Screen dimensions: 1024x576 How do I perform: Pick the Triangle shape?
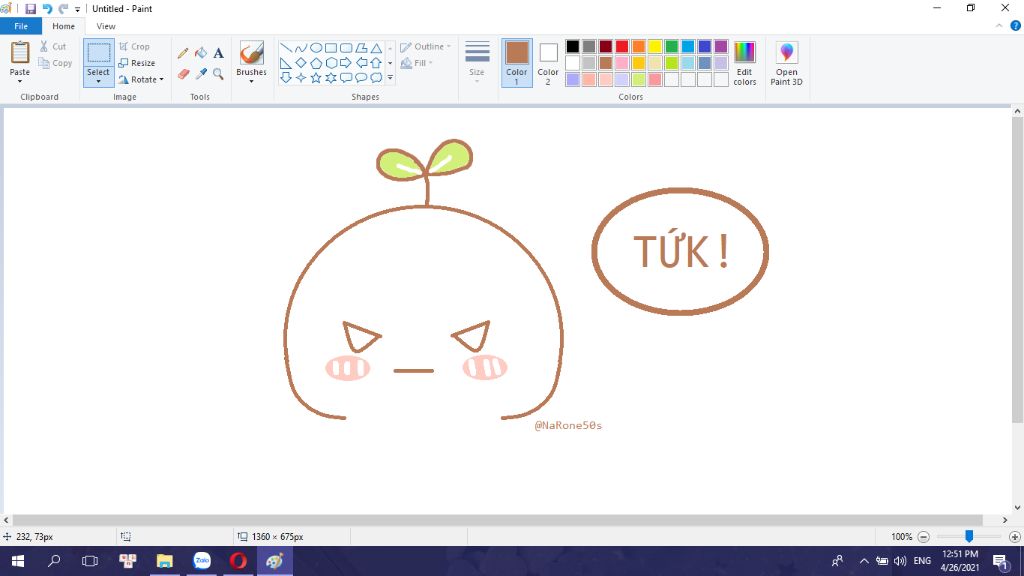[x=376, y=48]
